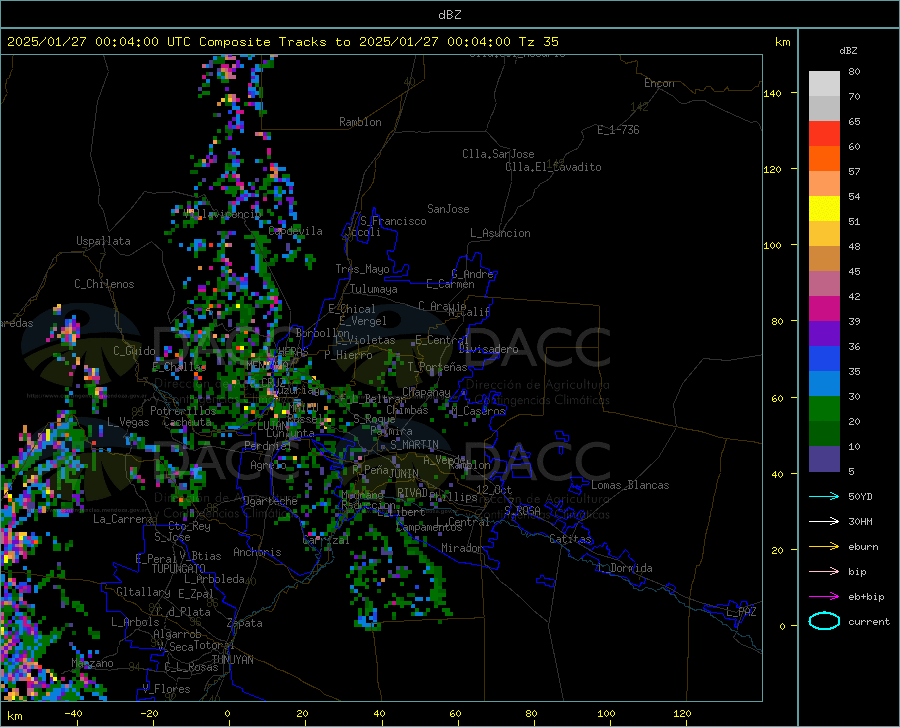Image resolution: width=900 pixels, height=727 pixels.
Task: Click the gold swatch below 51
Action: [824, 234]
